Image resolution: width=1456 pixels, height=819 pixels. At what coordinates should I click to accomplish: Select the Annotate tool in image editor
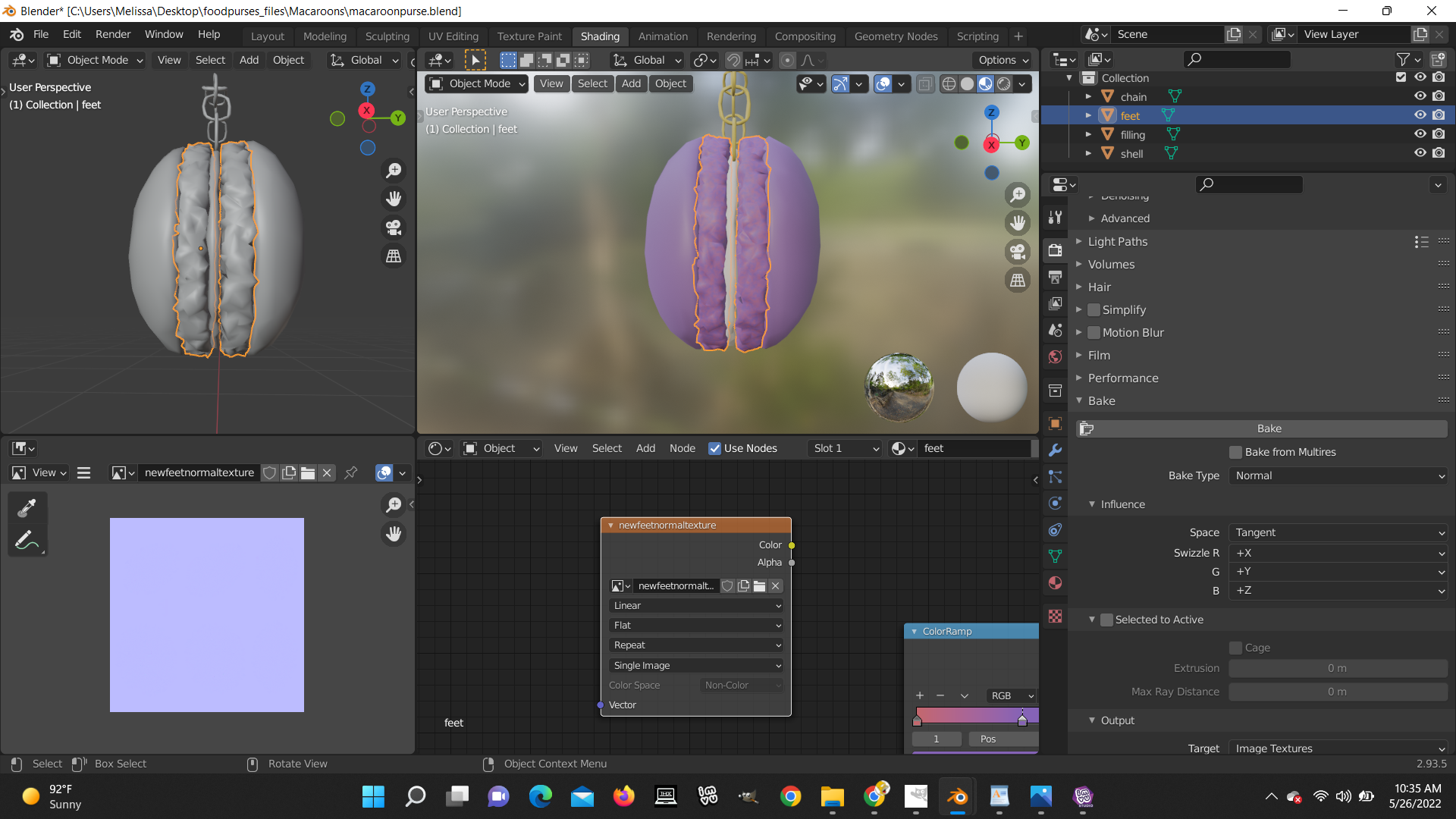click(27, 540)
